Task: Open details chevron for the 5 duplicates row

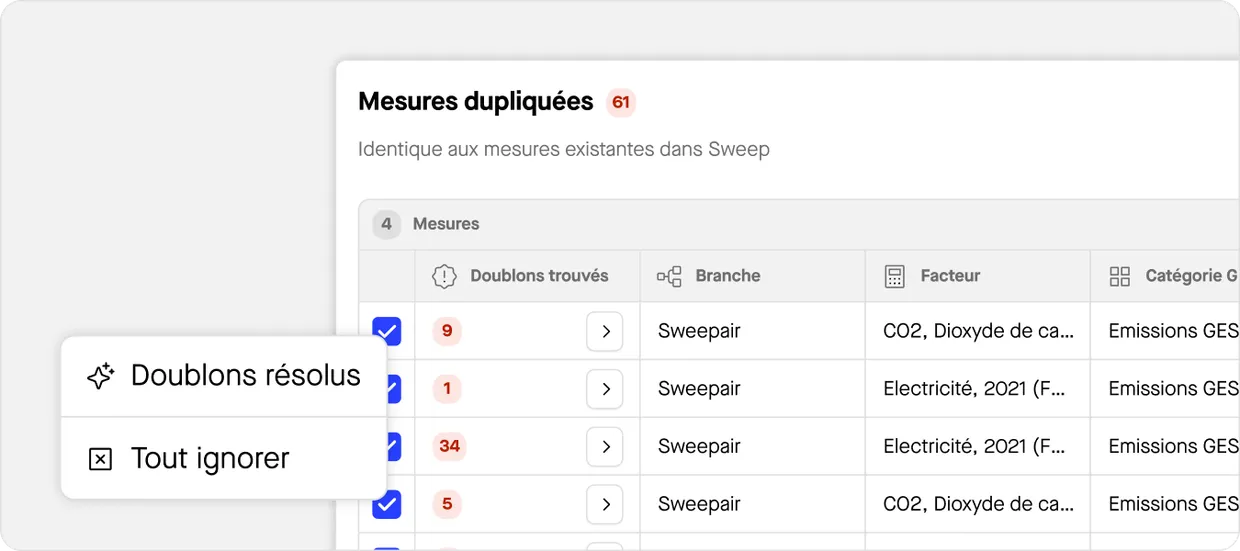Action: coord(605,504)
